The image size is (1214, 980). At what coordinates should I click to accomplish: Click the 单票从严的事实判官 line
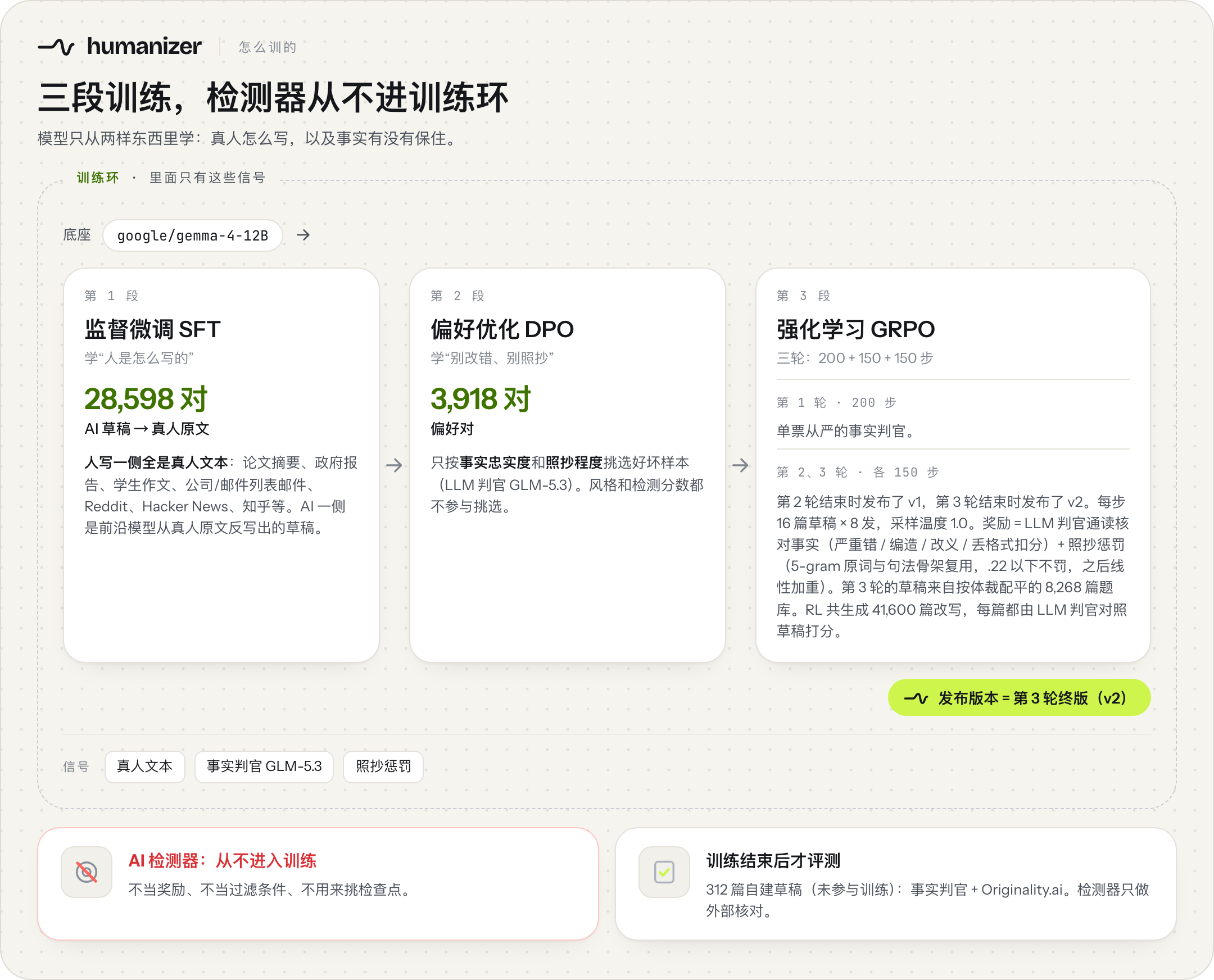point(845,432)
